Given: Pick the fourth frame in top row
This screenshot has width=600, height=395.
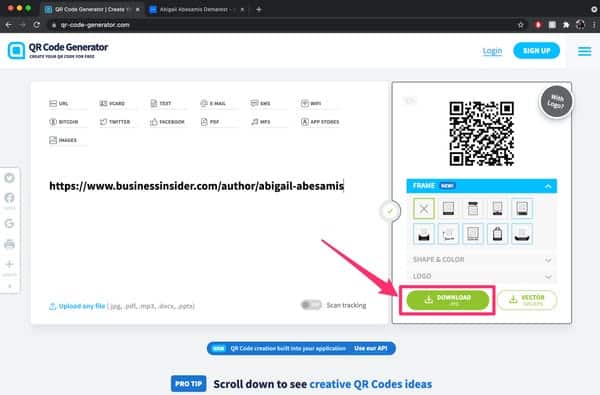Looking at the screenshot, I should coord(497,209).
